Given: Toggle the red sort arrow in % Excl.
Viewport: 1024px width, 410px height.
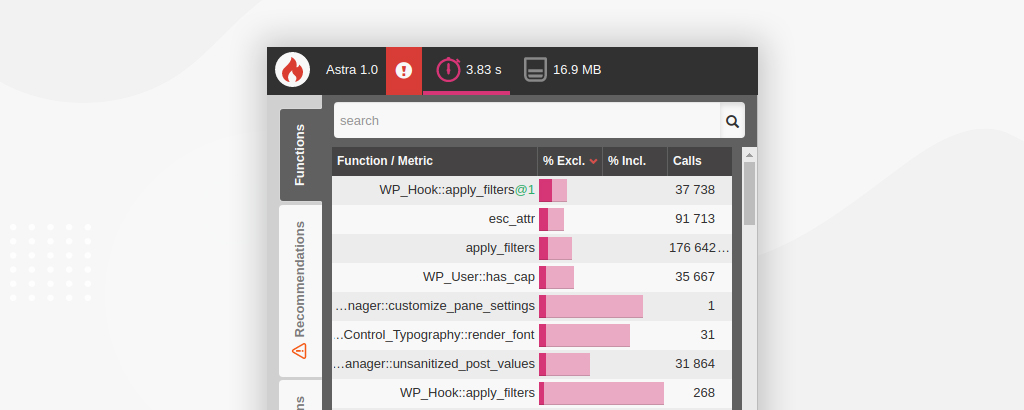Looking at the screenshot, I should pyautogui.click(x=594, y=161).
